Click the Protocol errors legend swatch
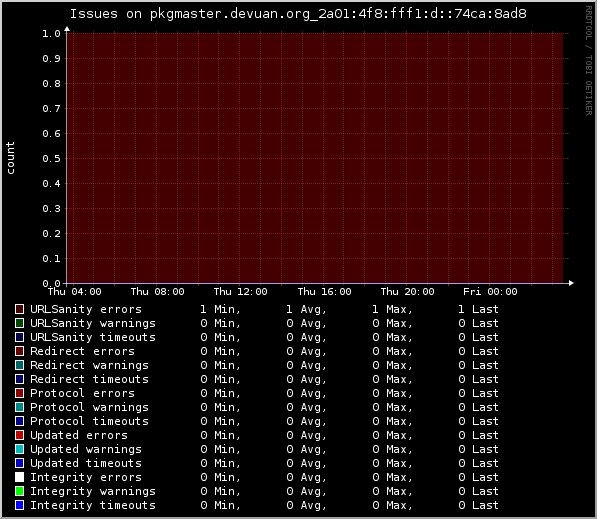 (x=19, y=393)
